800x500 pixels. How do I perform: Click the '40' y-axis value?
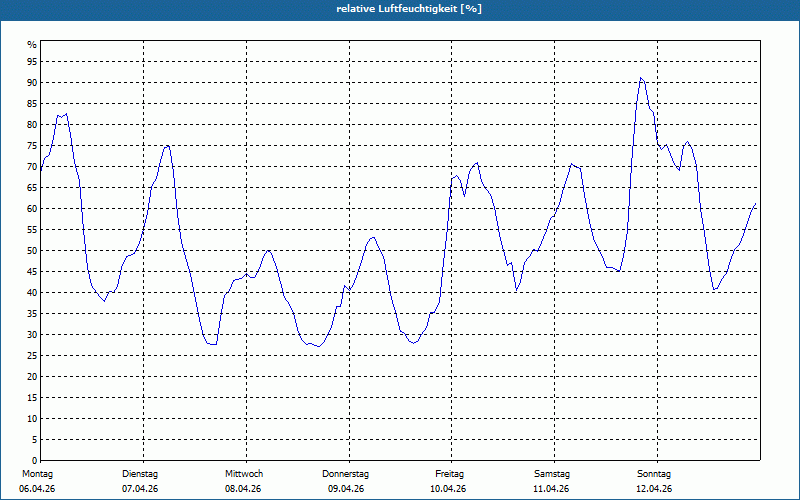[x=32, y=293]
